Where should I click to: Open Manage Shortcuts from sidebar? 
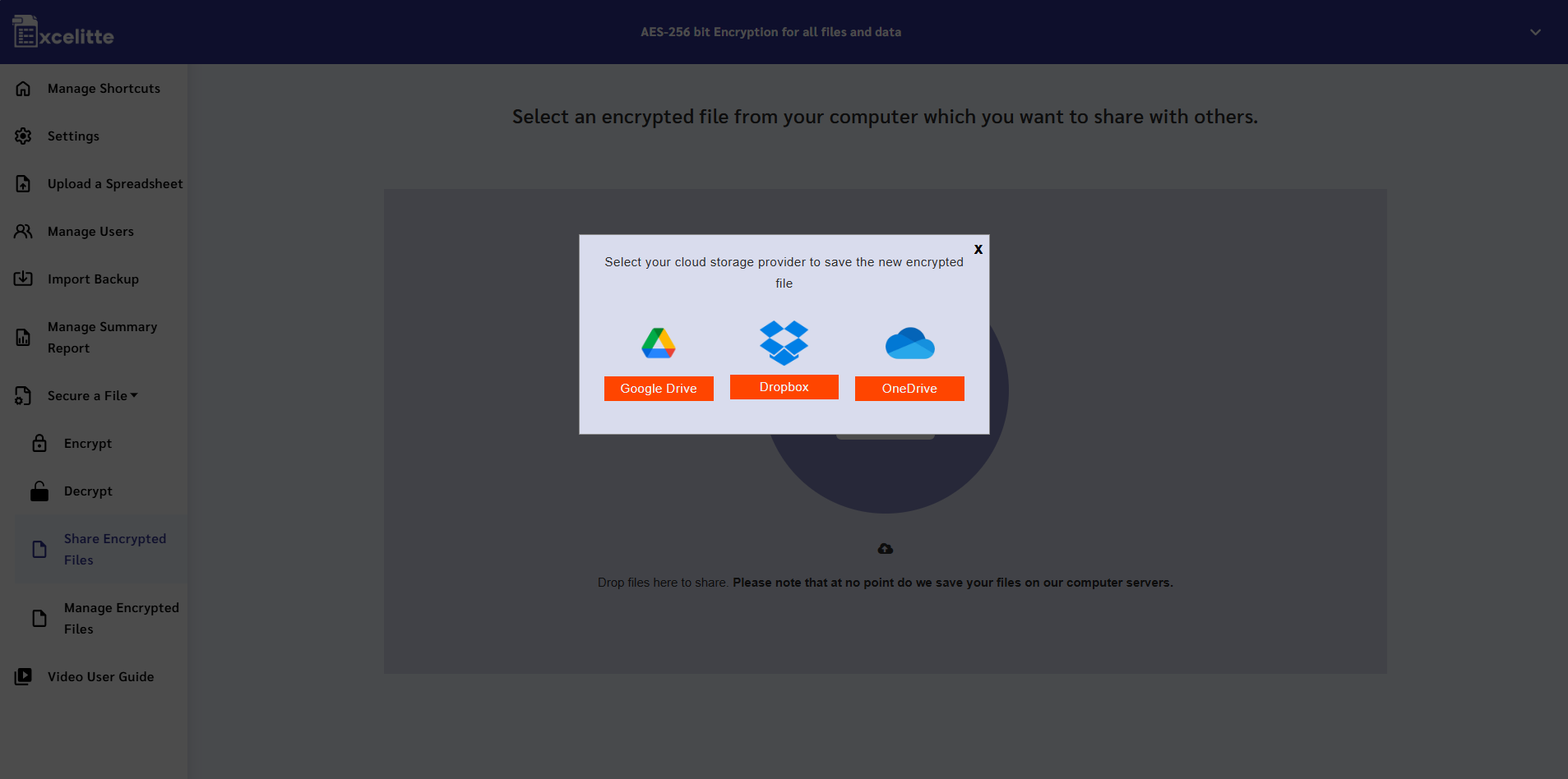[x=104, y=89]
